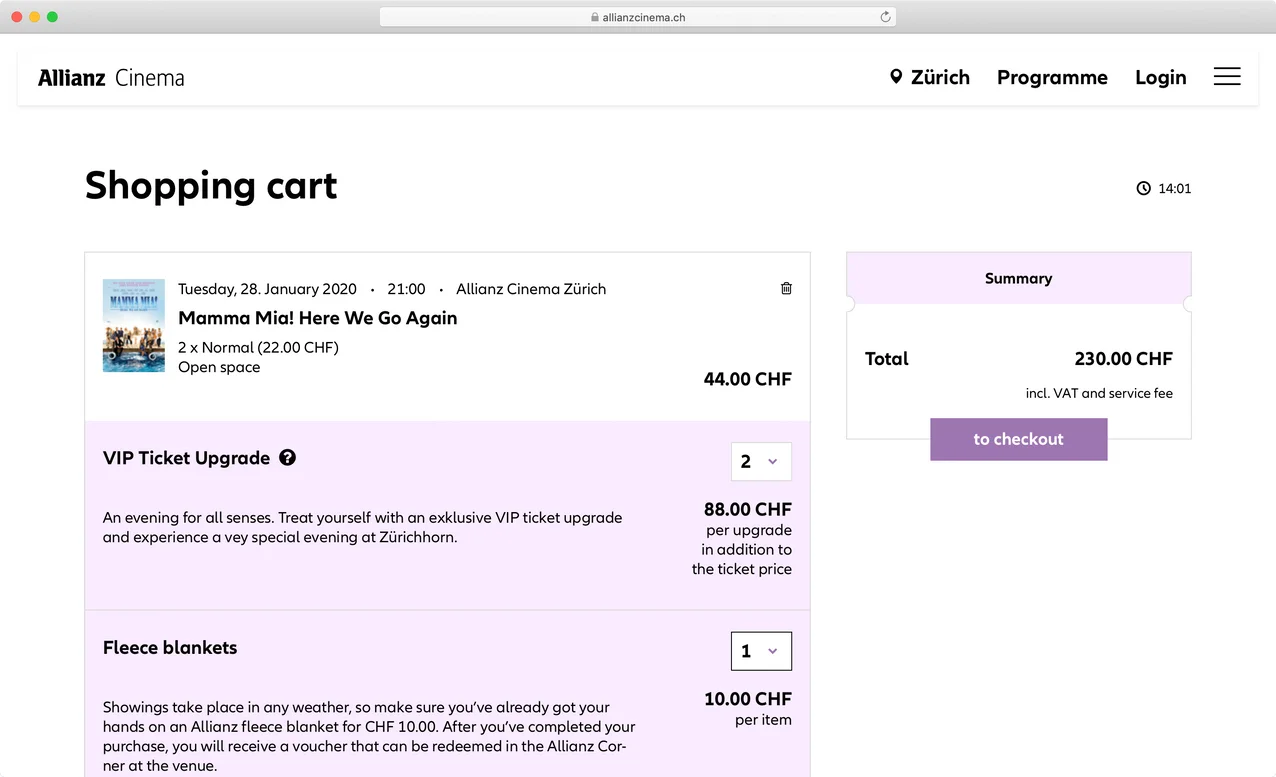Open the VIP upgrade quantity dropdown
Image resolution: width=1276 pixels, height=777 pixels.
point(761,461)
